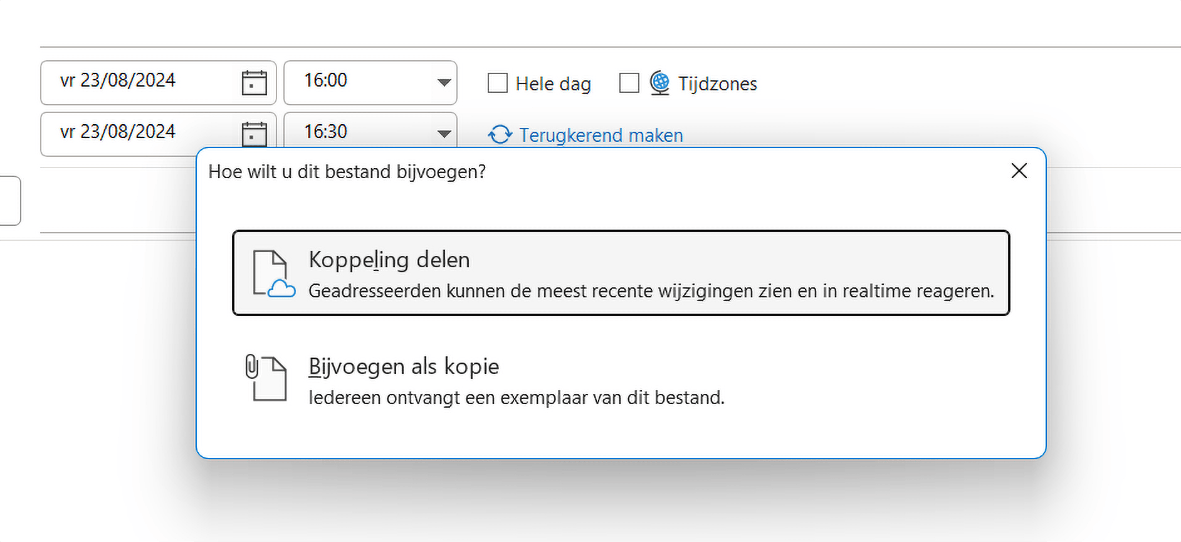Choose the Koppeling delen option
Viewport: 1181px width, 542px height.
pos(620,273)
